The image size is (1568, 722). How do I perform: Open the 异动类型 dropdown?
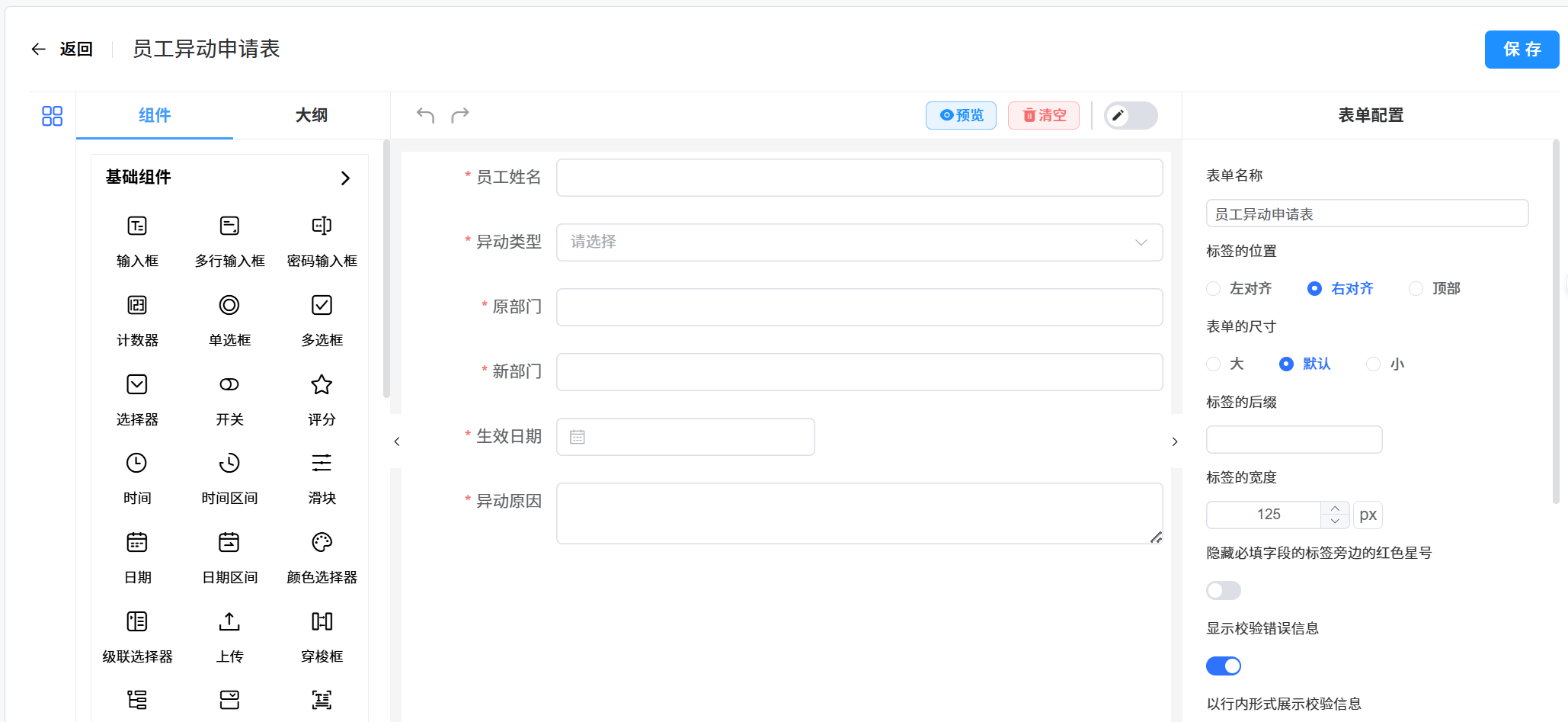pyautogui.click(x=859, y=242)
